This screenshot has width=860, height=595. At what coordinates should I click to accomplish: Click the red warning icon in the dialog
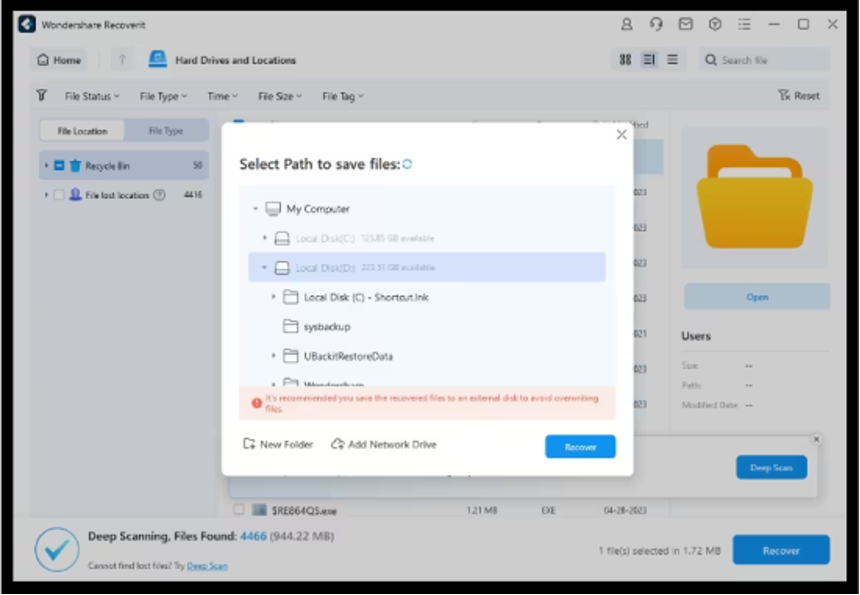256,403
